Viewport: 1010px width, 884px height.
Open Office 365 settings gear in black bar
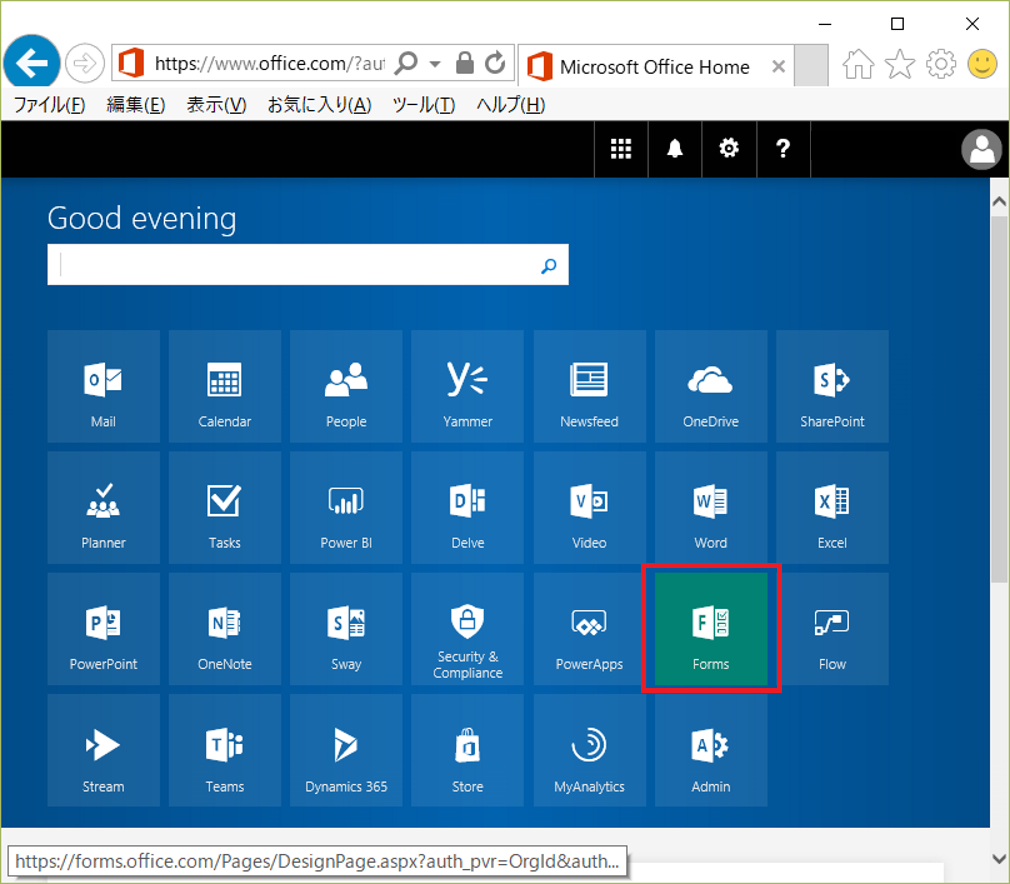point(729,149)
